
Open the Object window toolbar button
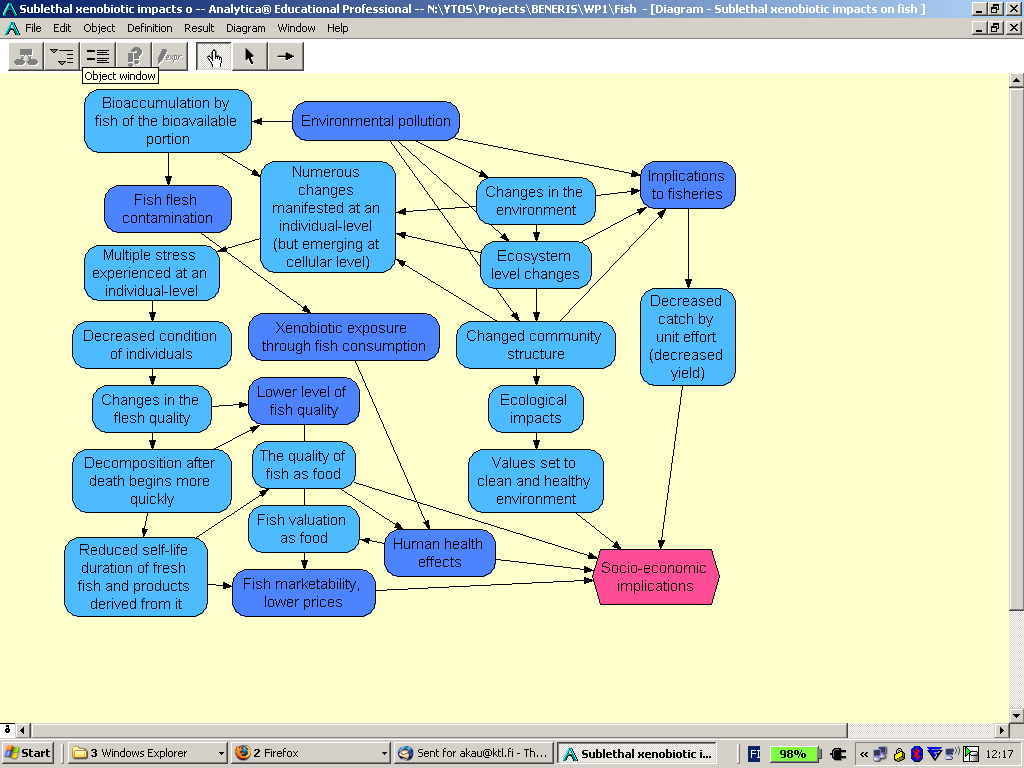(x=97, y=57)
